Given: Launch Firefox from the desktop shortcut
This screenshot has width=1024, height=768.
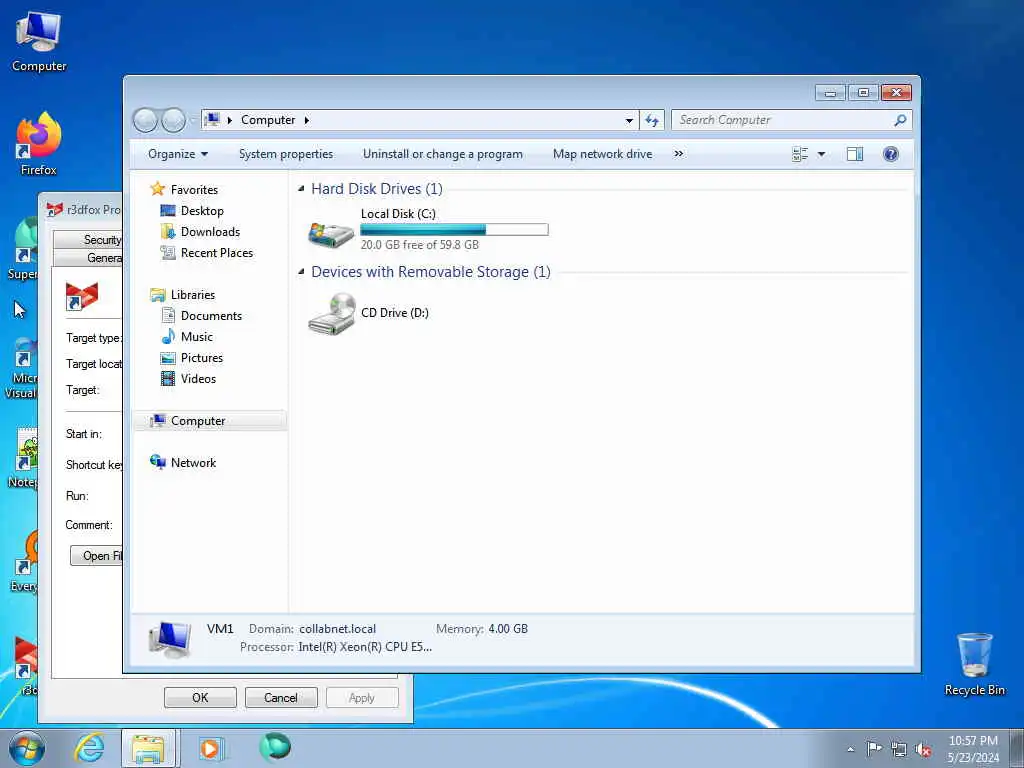Looking at the screenshot, I should click(x=39, y=144).
